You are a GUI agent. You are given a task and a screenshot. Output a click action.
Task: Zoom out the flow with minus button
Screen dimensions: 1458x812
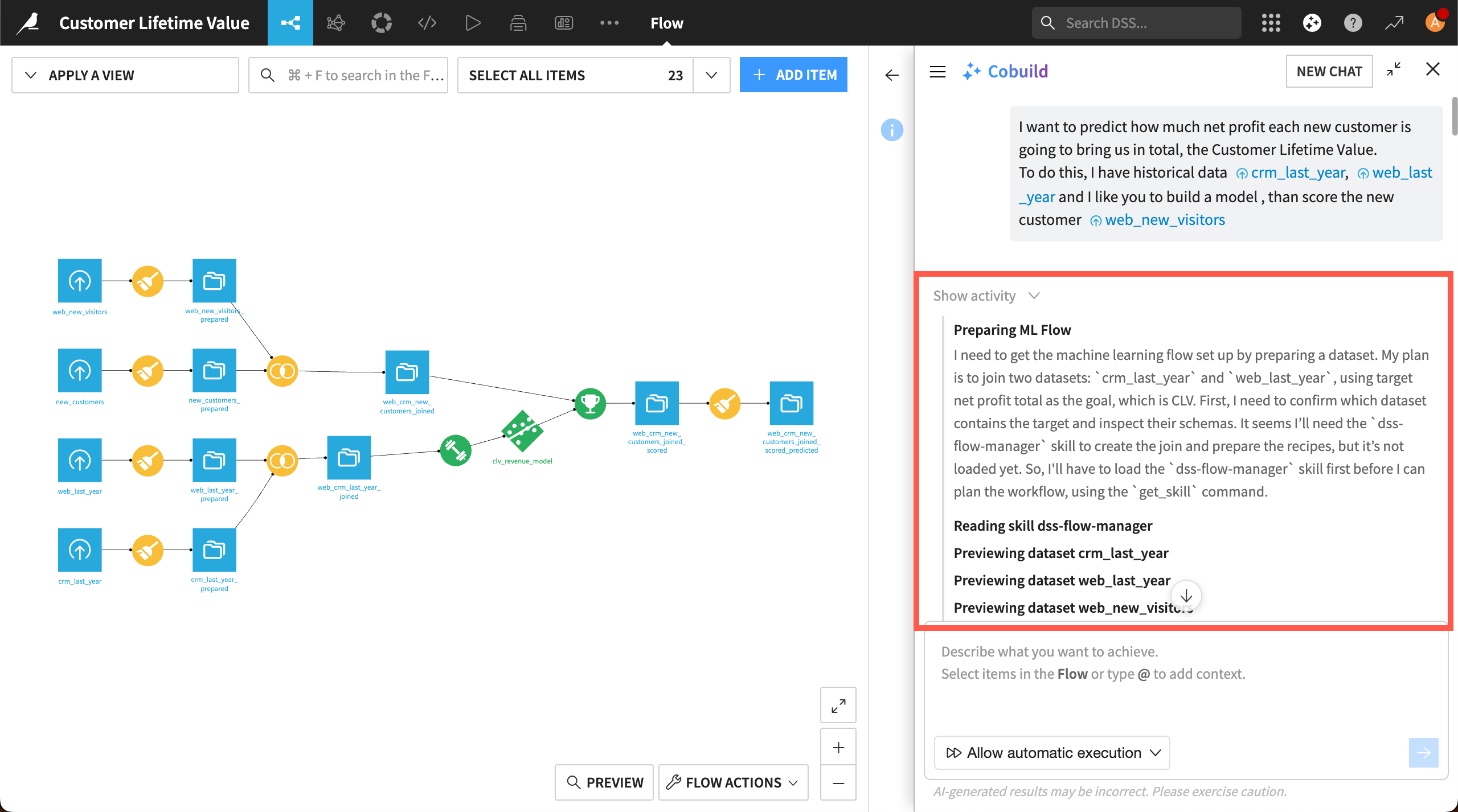coord(838,783)
